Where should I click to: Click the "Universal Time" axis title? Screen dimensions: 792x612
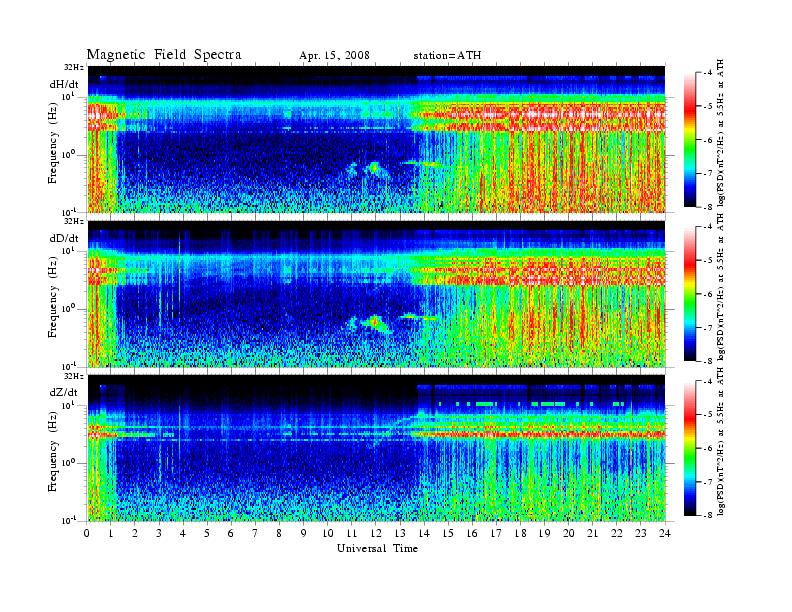[x=377, y=548]
